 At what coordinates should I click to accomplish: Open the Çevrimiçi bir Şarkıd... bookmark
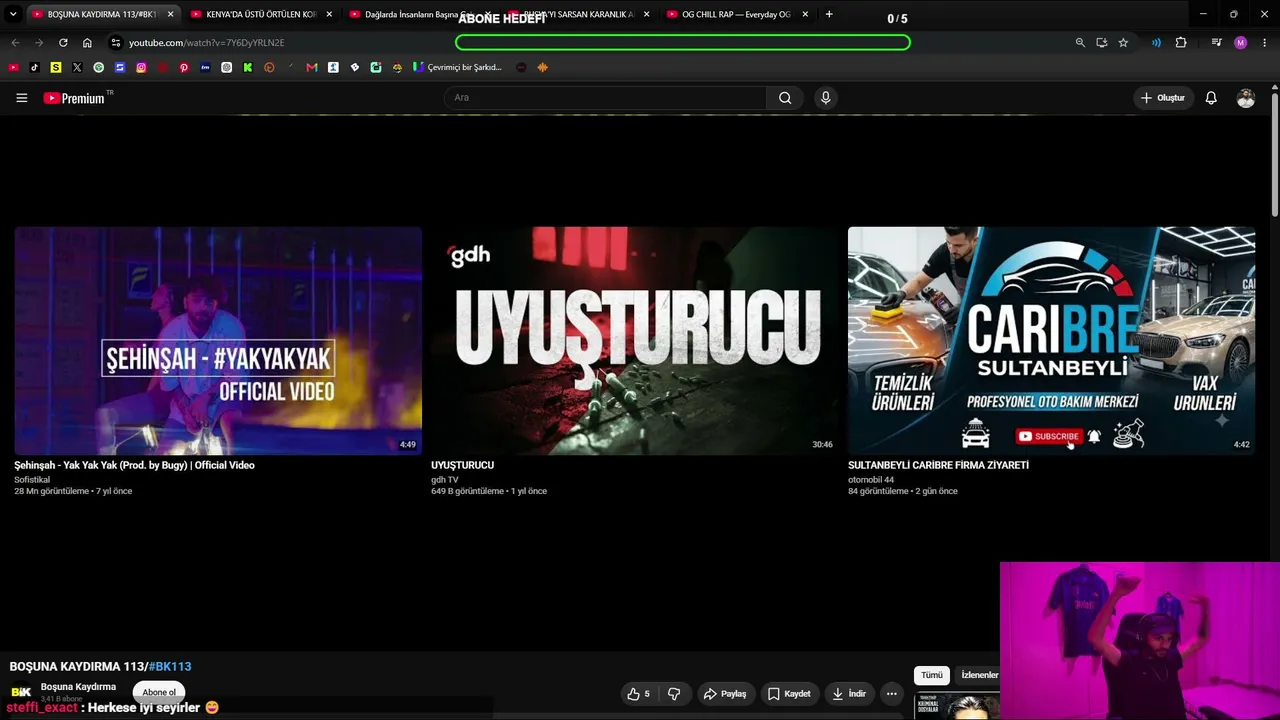pos(457,67)
